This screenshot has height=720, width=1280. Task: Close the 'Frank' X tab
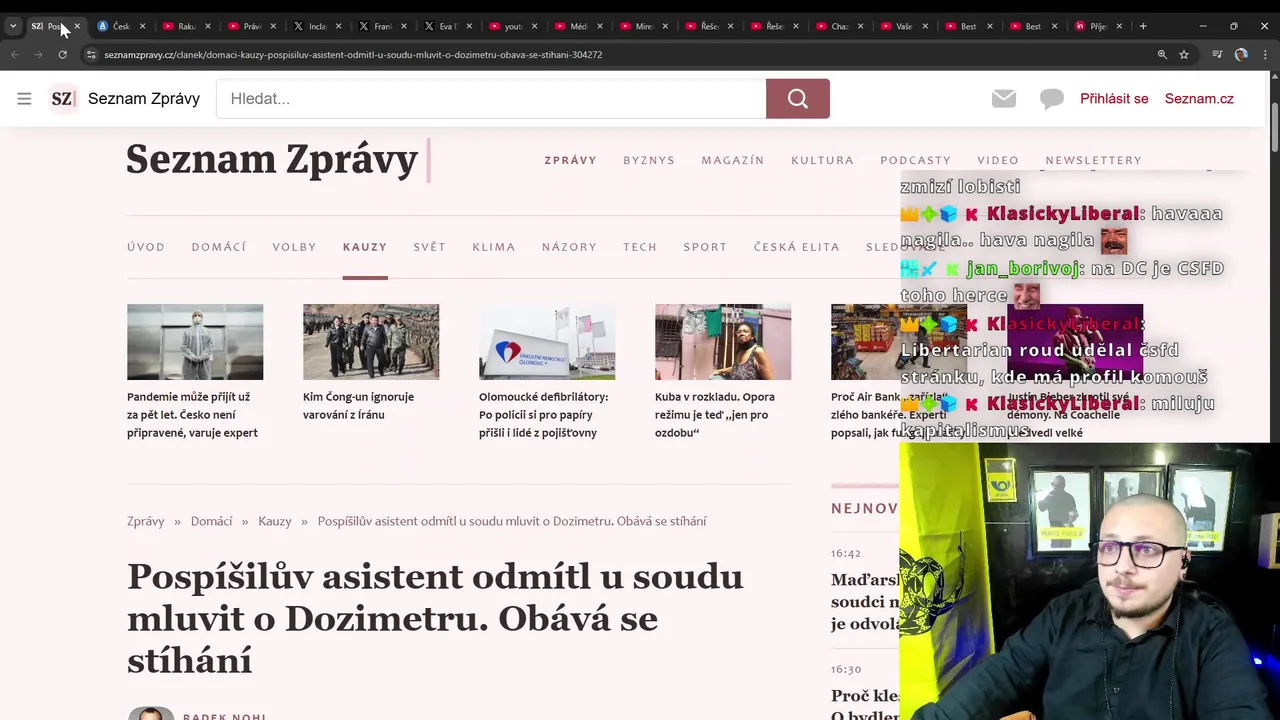tap(403, 26)
